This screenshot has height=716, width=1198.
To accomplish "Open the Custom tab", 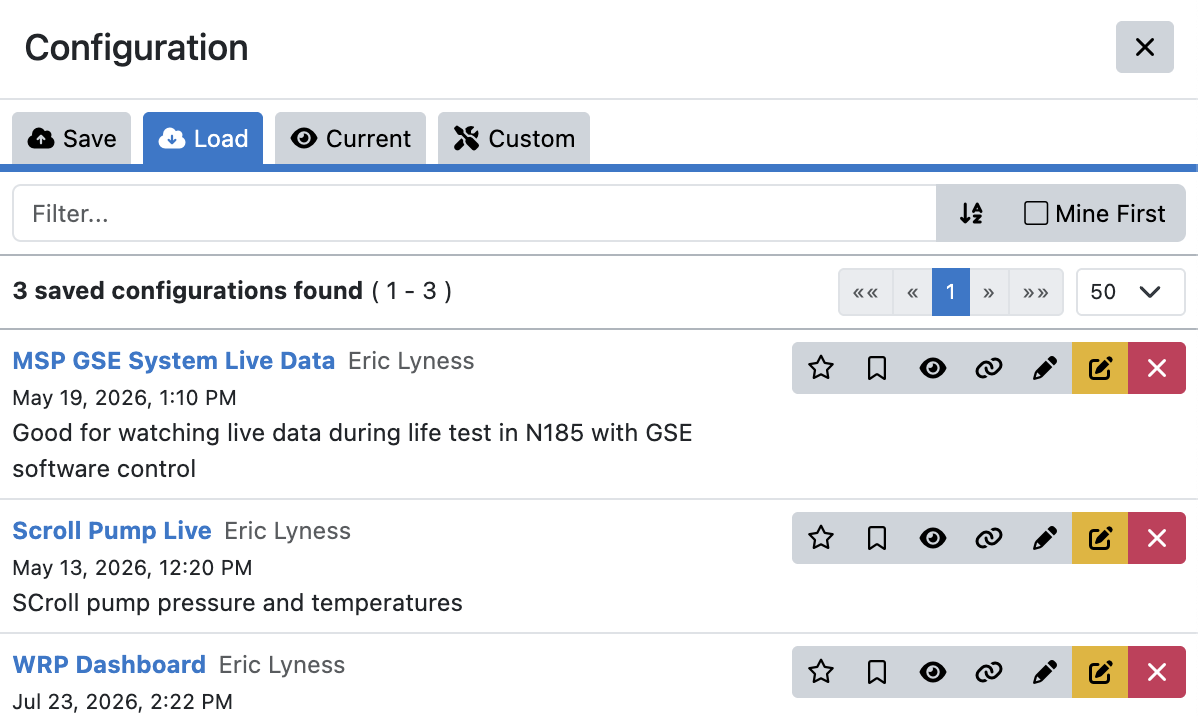I will click(513, 138).
